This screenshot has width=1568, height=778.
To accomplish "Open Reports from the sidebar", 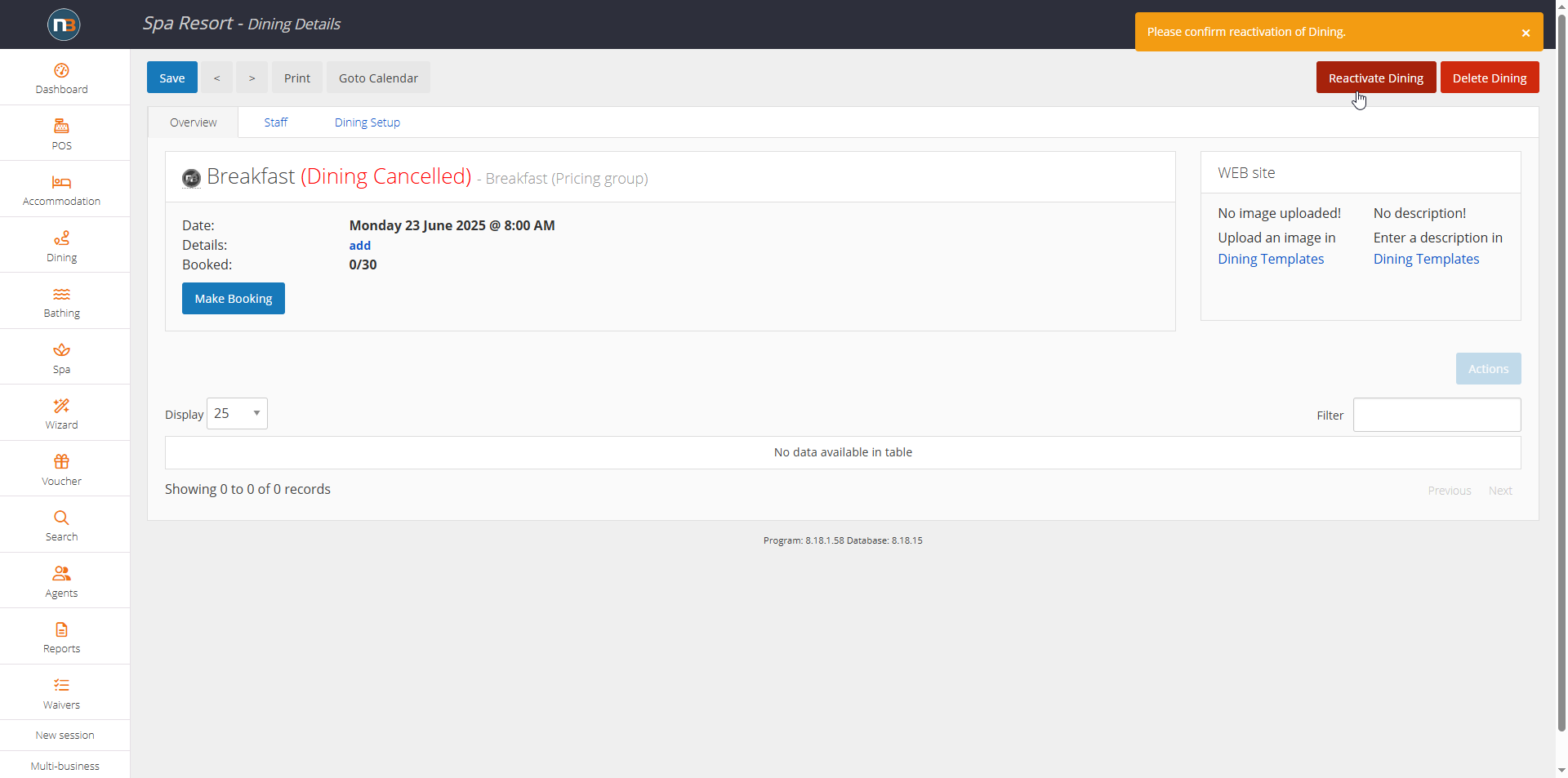I will [61, 638].
